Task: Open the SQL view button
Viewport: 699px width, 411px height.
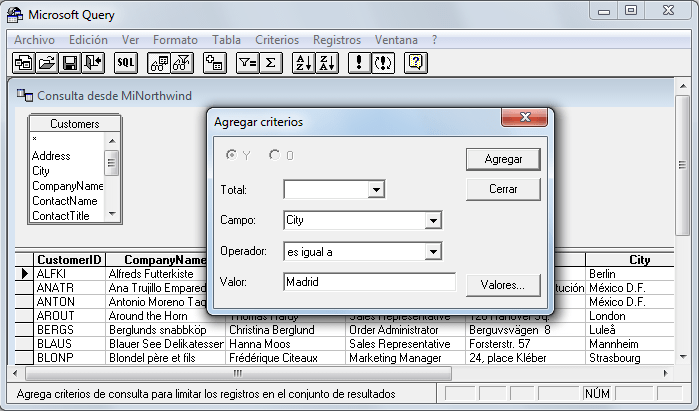Action: (126, 63)
